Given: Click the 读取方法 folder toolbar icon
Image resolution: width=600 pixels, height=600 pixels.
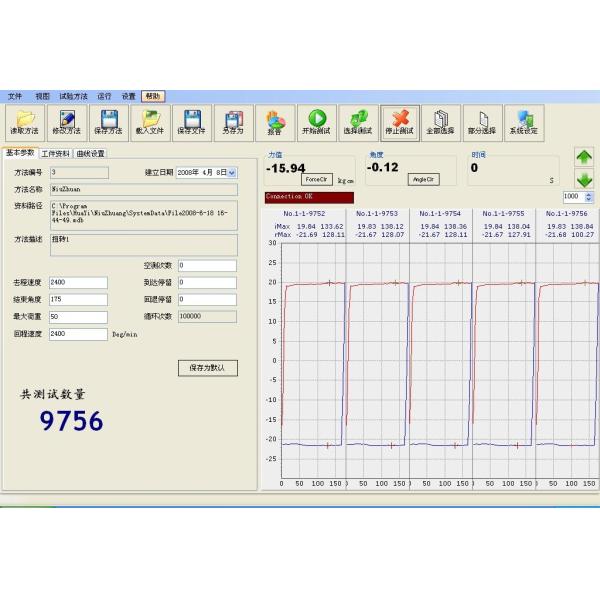Looking at the screenshot, I should coord(24,123).
